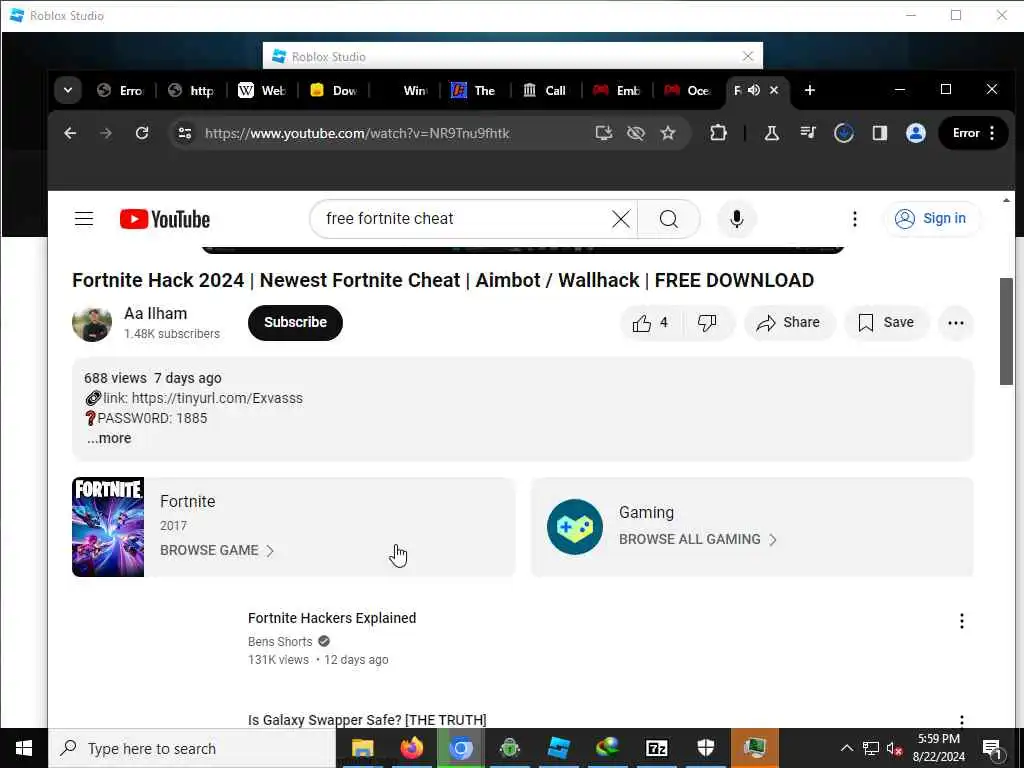
Task: Save the video to a playlist
Action: click(x=886, y=323)
